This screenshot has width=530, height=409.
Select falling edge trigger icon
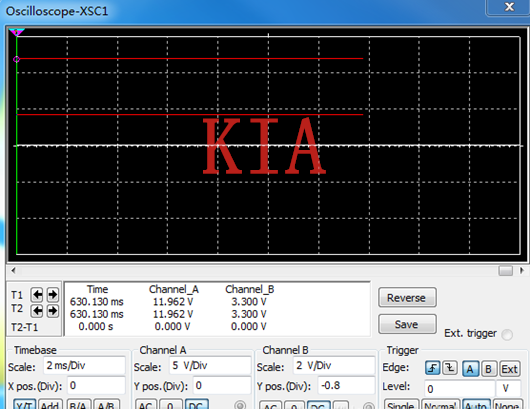(450, 368)
